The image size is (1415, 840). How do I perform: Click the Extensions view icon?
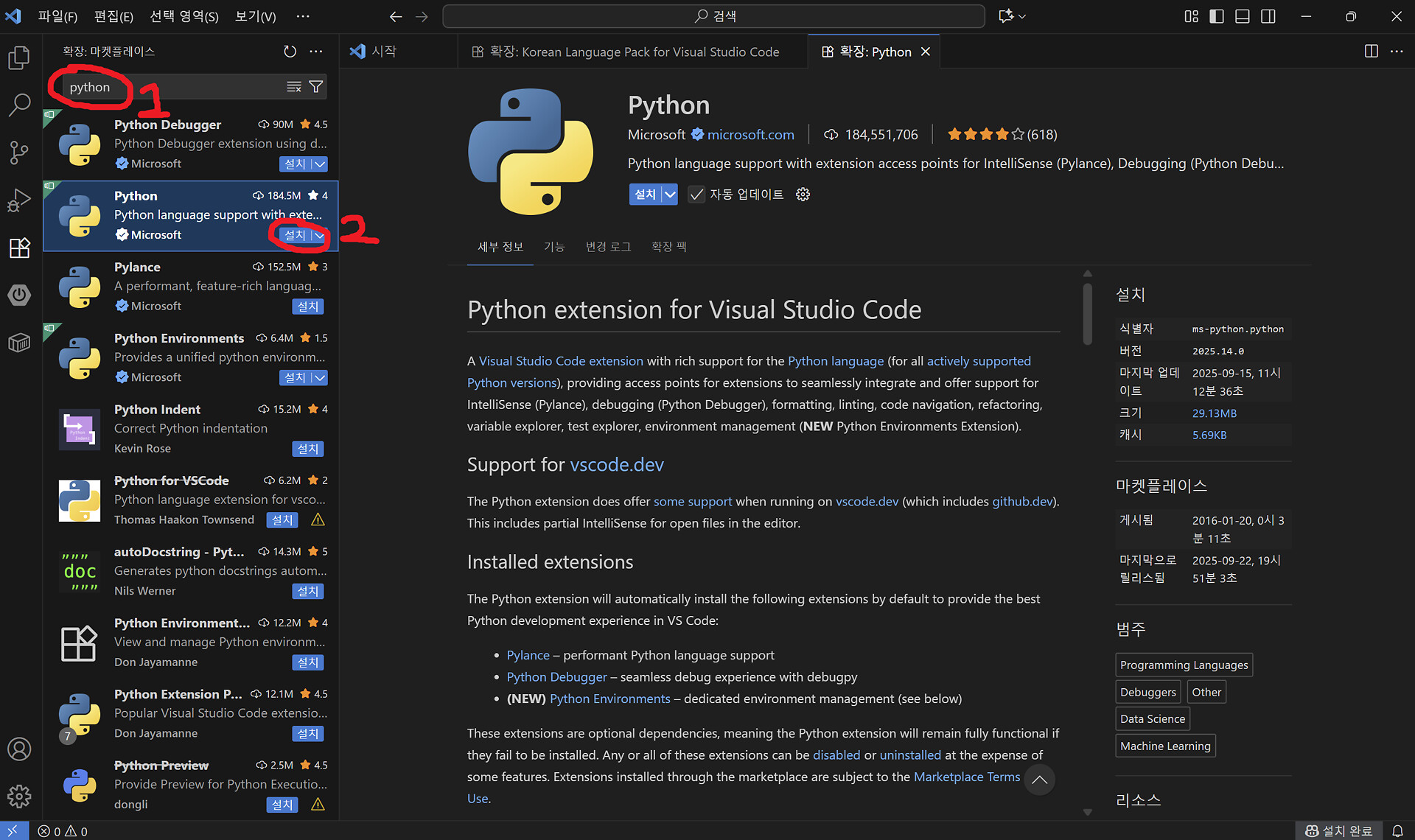pyautogui.click(x=19, y=248)
